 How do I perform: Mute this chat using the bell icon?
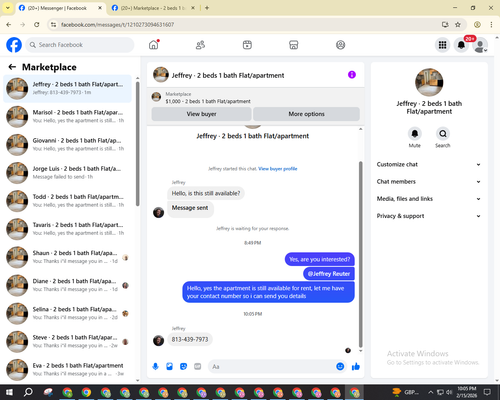(x=415, y=134)
